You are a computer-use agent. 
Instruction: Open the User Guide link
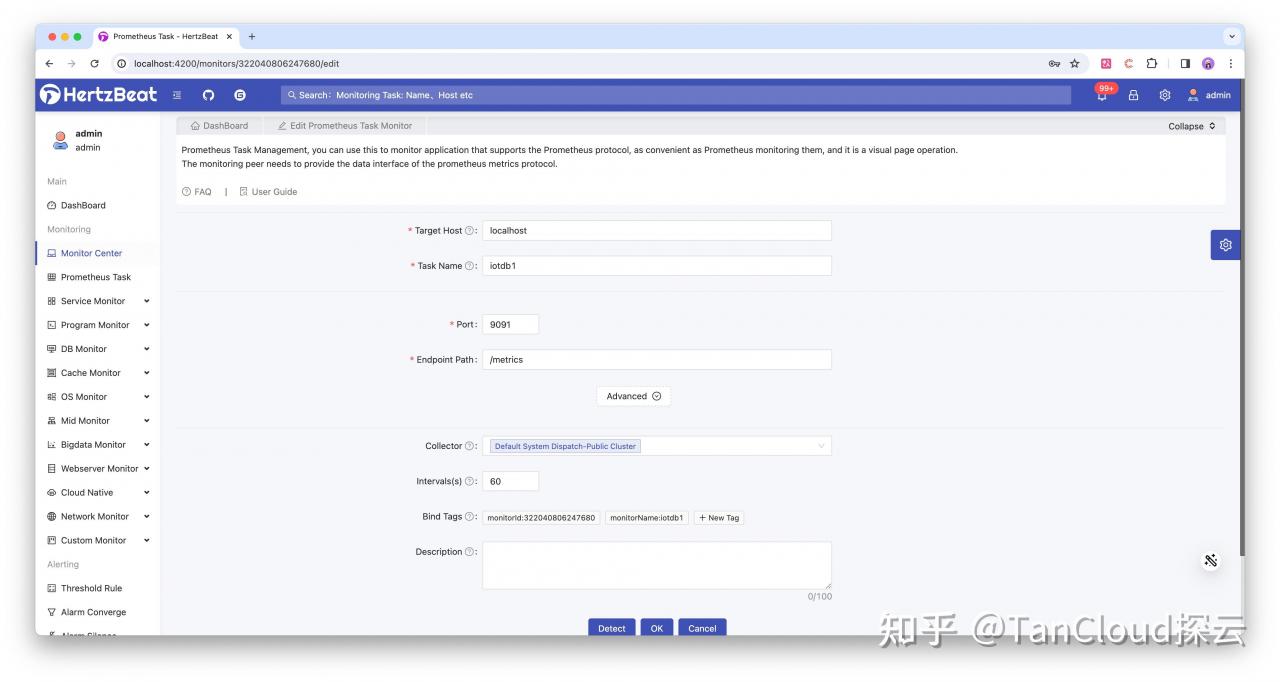(268, 192)
